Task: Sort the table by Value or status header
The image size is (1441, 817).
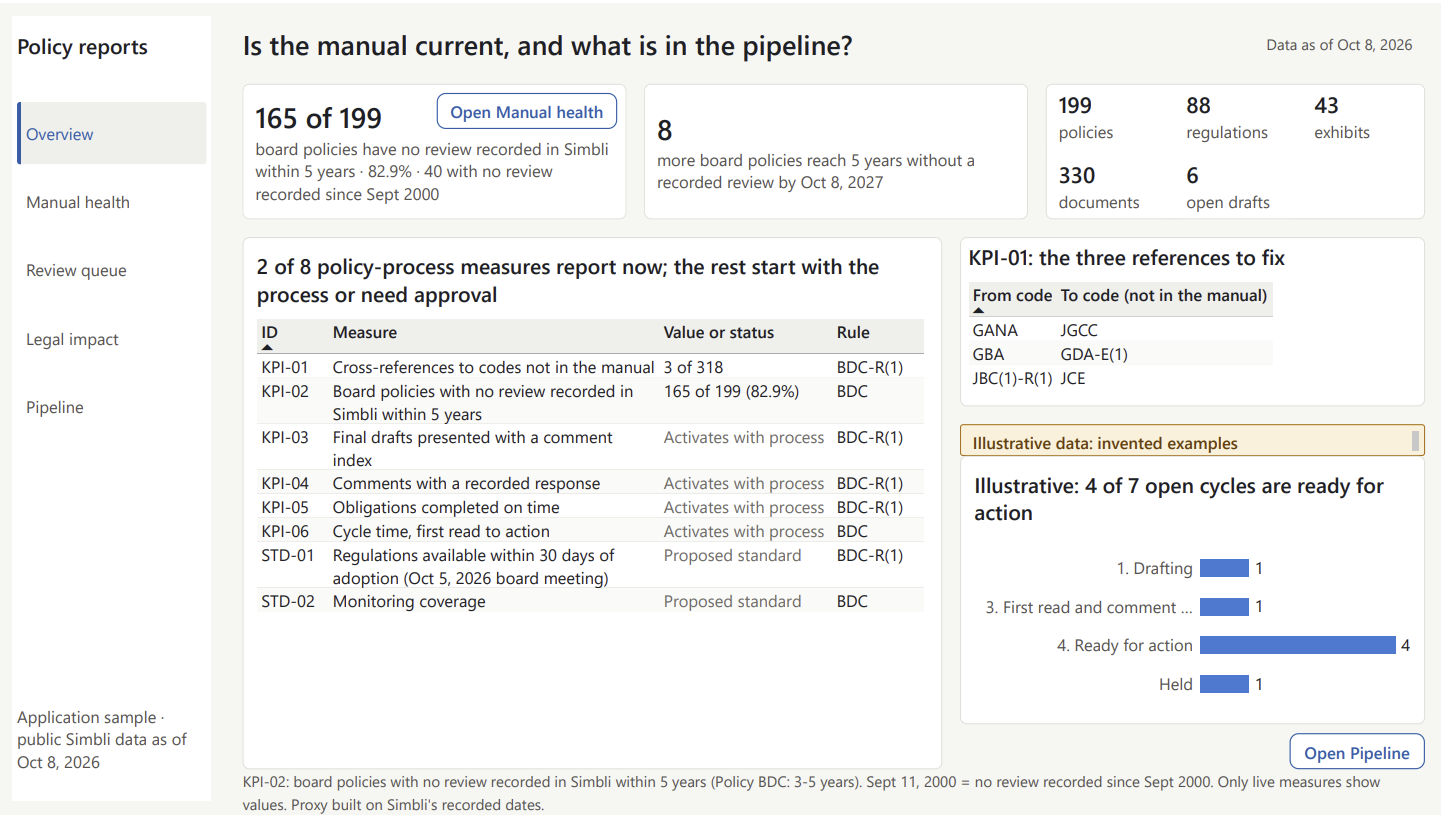Action: coord(719,332)
